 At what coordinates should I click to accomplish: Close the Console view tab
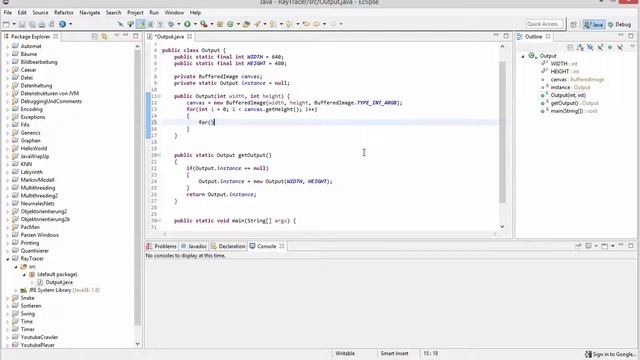(282, 246)
